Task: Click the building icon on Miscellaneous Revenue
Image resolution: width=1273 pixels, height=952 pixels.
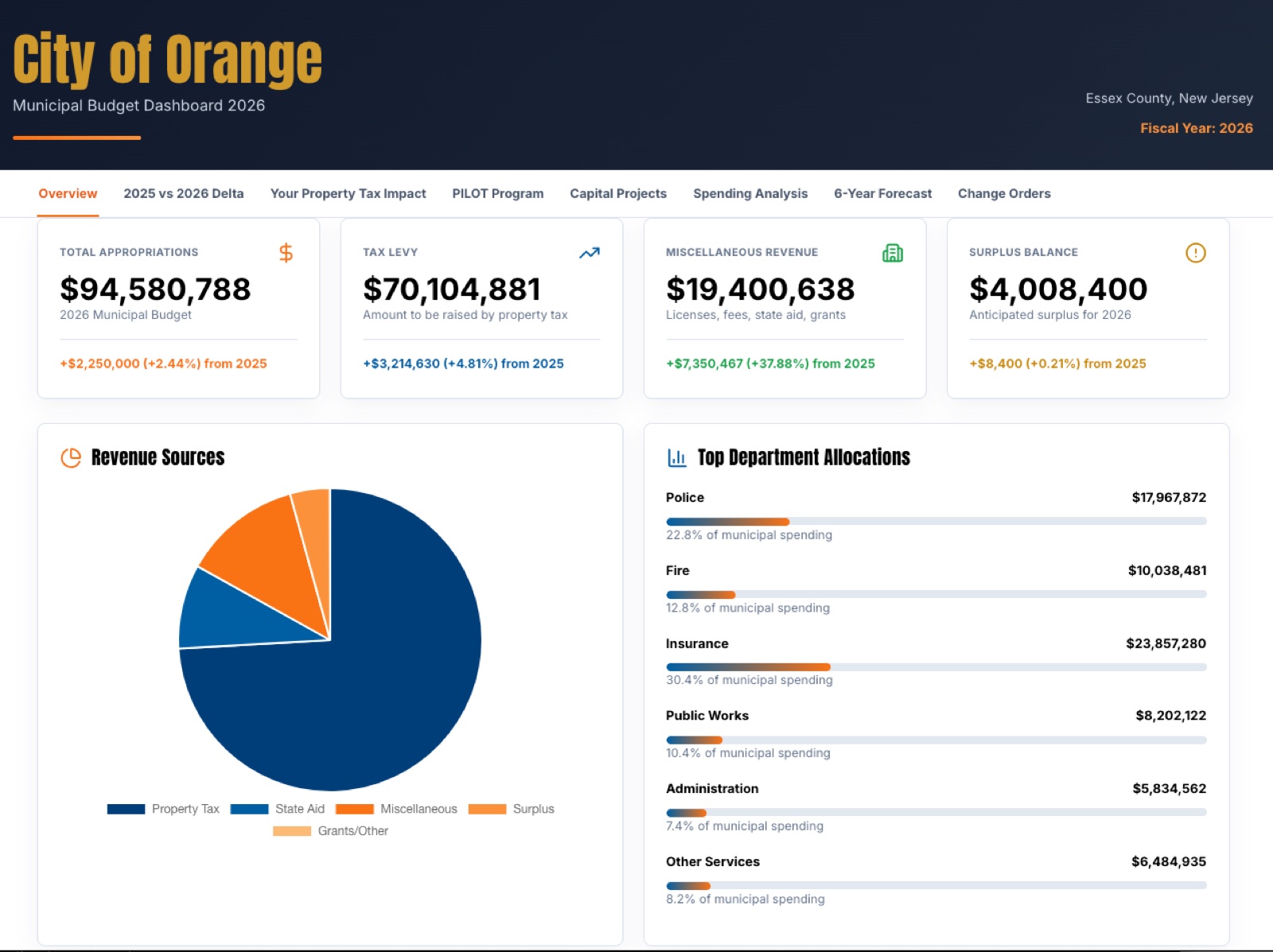Action: tap(893, 253)
